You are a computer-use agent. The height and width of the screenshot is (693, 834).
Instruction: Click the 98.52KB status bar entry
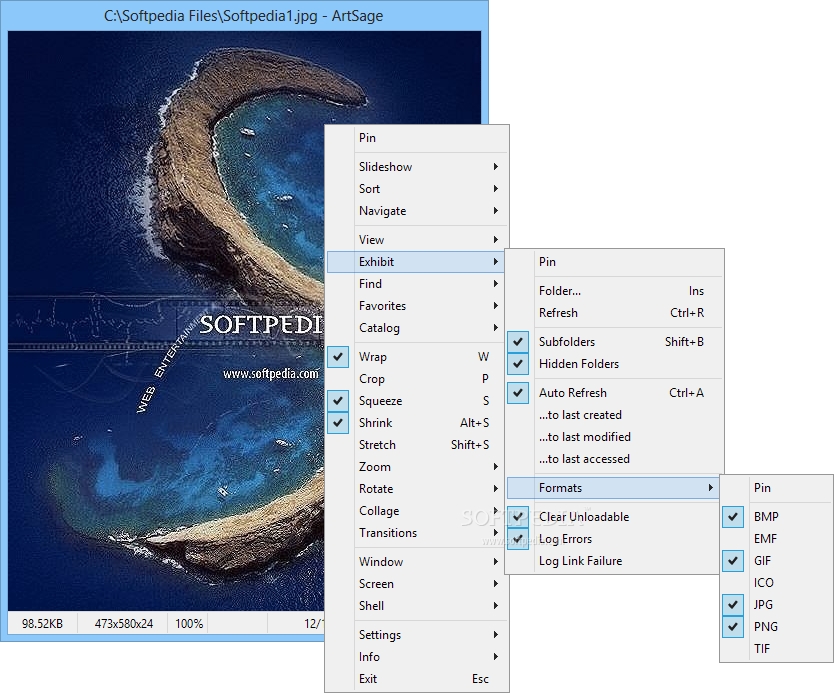[x=42, y=624]
